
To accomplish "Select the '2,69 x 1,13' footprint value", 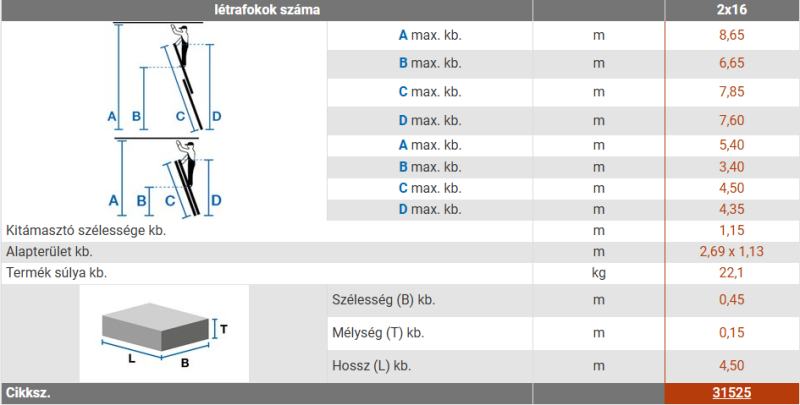I will pyautogui.click(x=731, y=251).
